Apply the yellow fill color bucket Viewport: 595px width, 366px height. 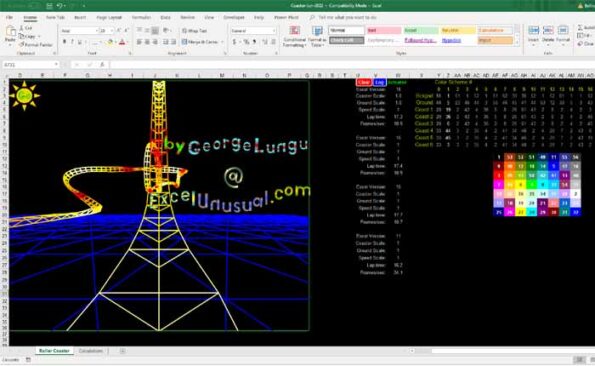point(110,42)
